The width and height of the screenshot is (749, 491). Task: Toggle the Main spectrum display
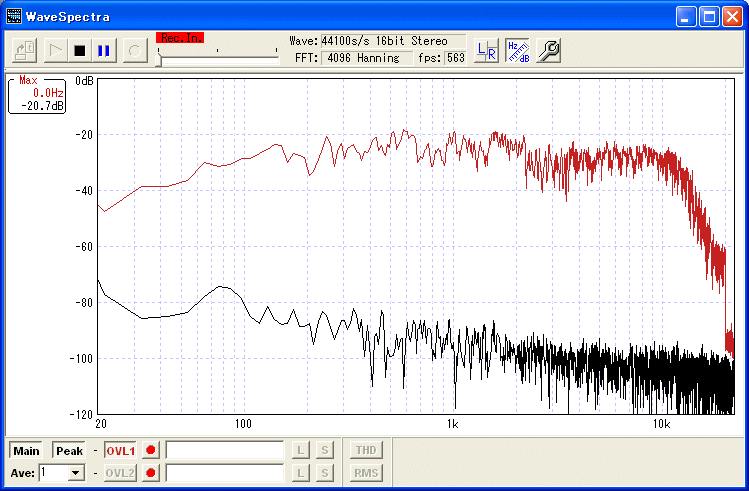coord(27,451)
